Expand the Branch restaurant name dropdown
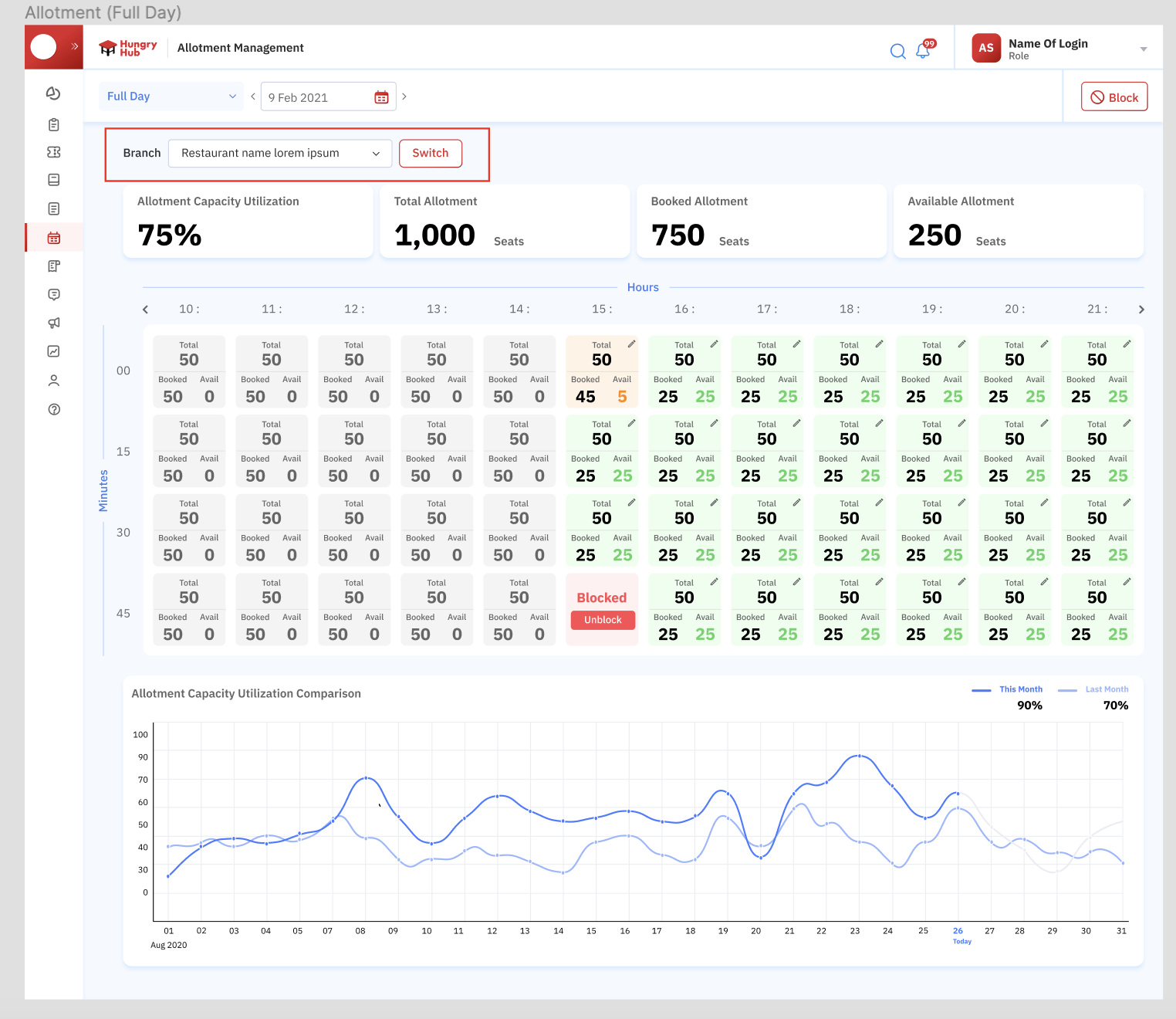The image size is (1176, 1019). pyautogui.click(x=279, y=153)
